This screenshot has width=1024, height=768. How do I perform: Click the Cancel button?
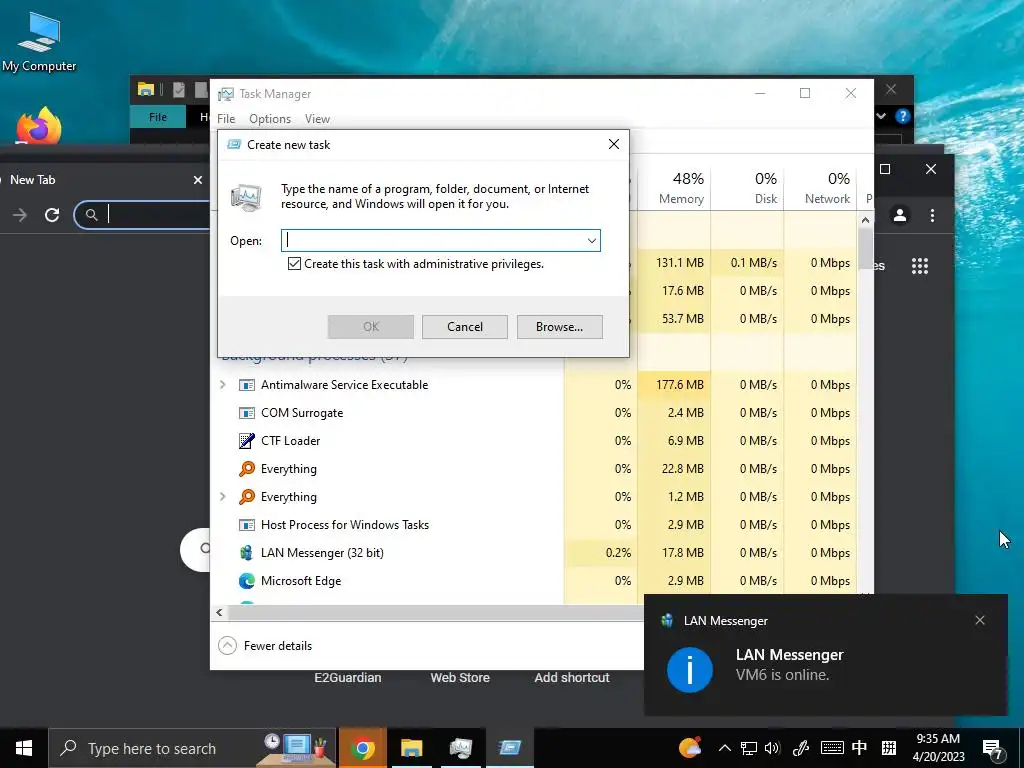[x=465, y=327]
